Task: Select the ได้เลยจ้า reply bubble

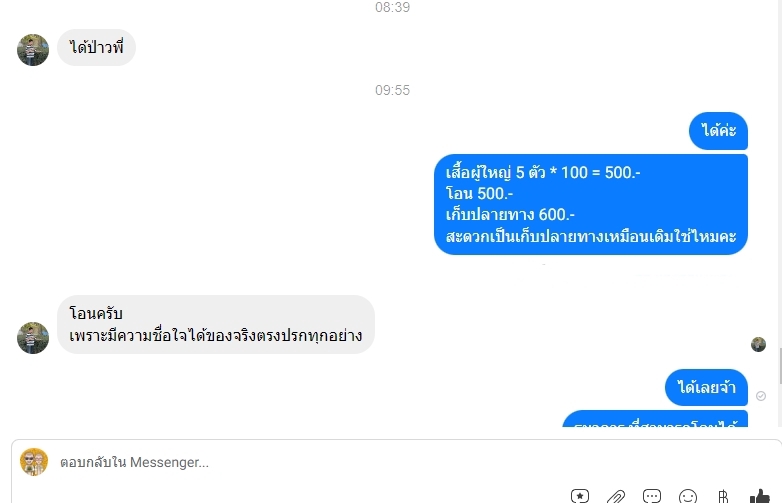Action: [706, 387]
